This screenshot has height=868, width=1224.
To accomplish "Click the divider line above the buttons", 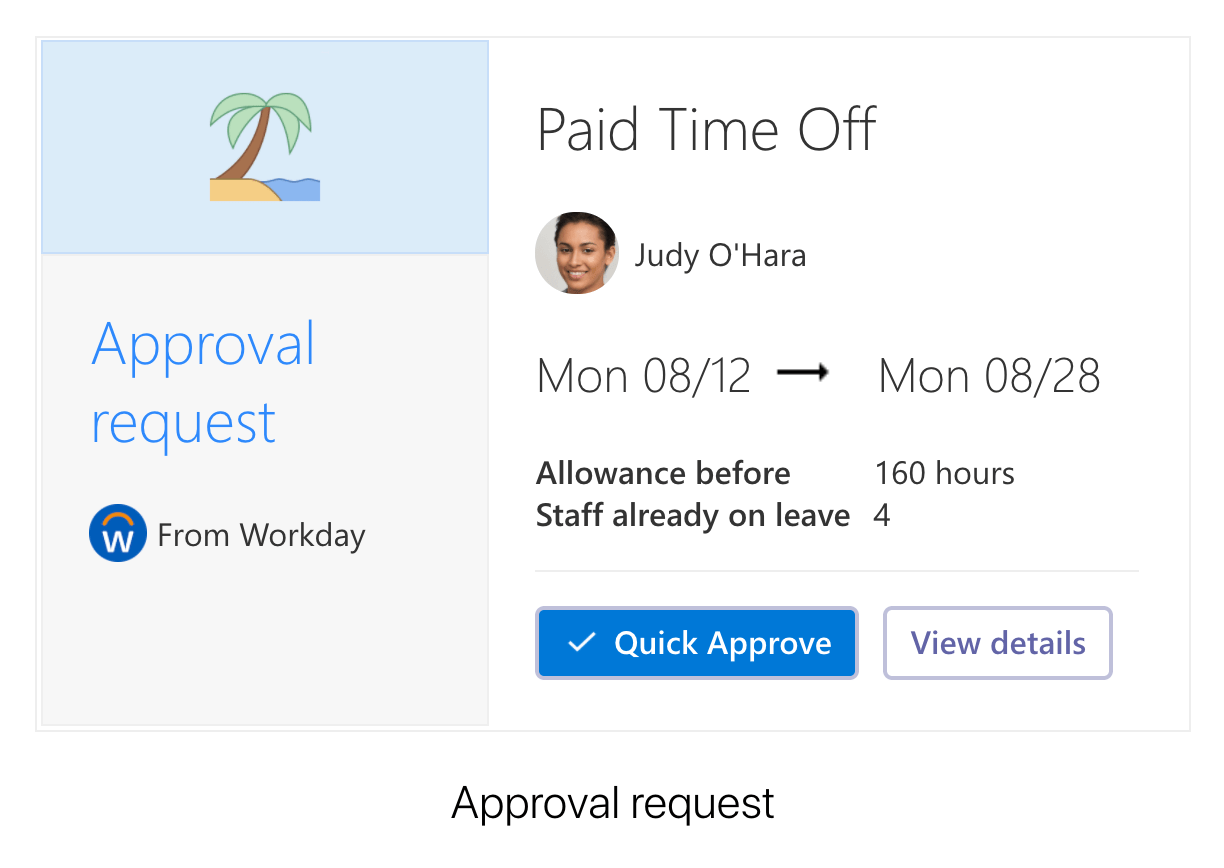I will (x=836, y=571).
